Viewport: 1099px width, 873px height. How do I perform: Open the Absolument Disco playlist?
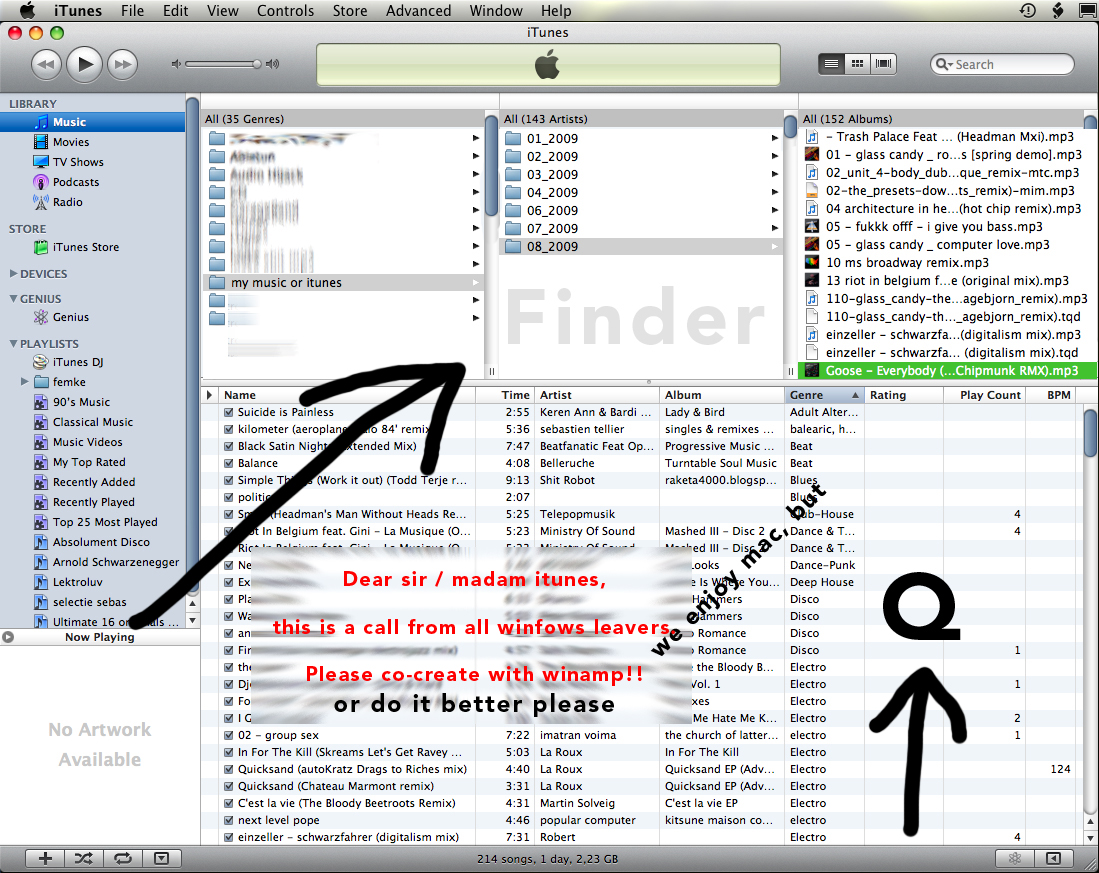[101, 542]
